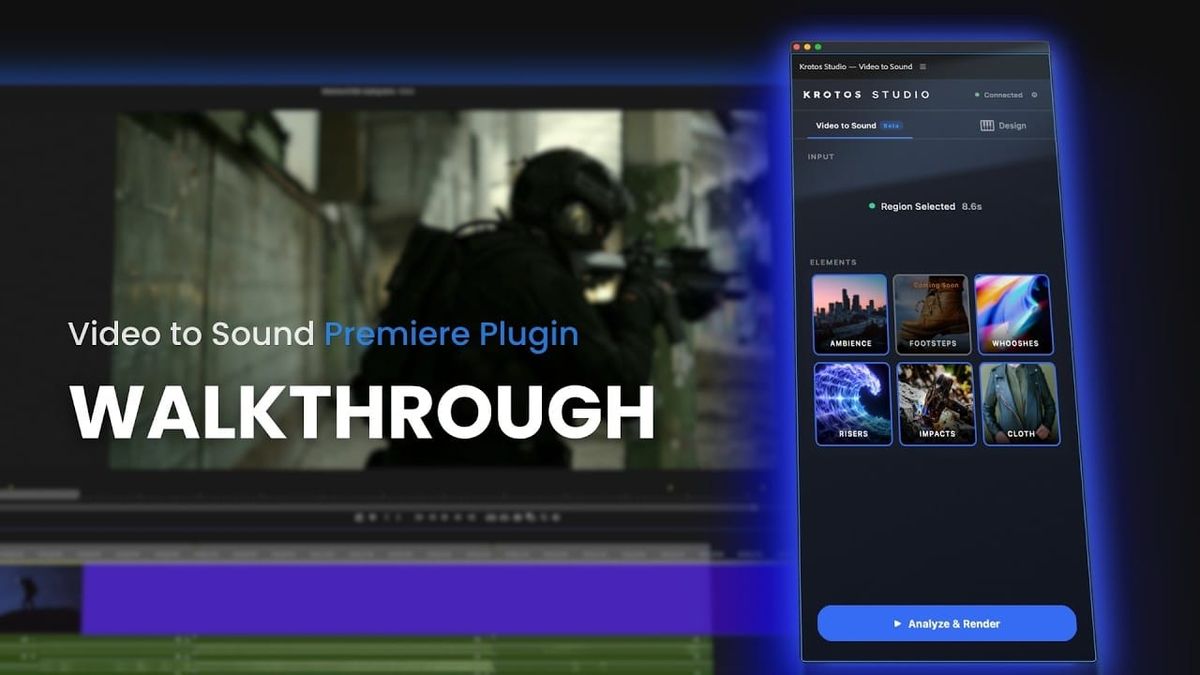Image resolution: width=1200 pixels, height=675 pixels.
Task: Click the blue "Premiere Plugin" text
Action: 451,333
